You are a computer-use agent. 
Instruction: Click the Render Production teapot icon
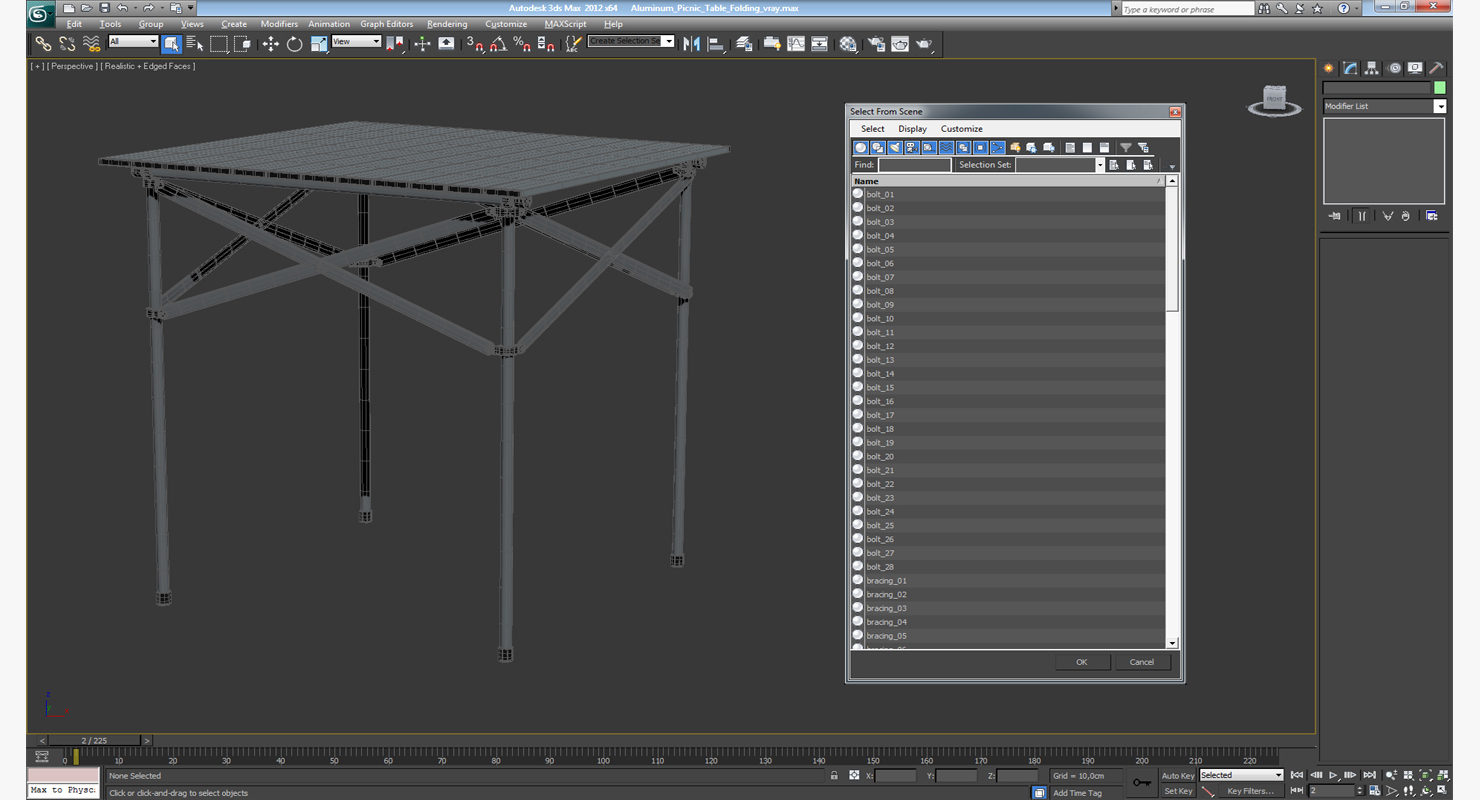click(x=924, y=44)
